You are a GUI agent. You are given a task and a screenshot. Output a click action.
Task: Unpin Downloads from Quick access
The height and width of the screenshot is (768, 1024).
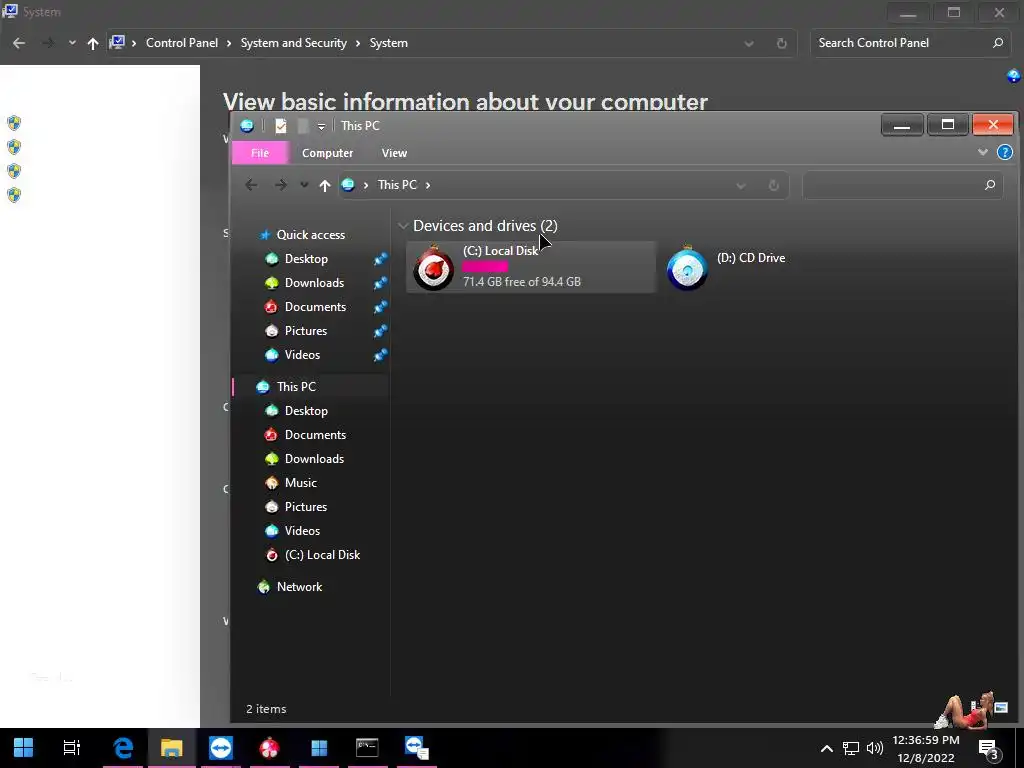tap(380, 283)
